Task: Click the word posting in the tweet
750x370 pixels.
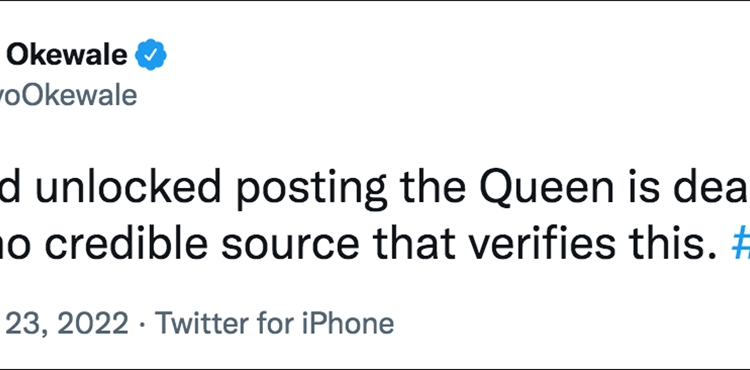Action: click(312, 189)
